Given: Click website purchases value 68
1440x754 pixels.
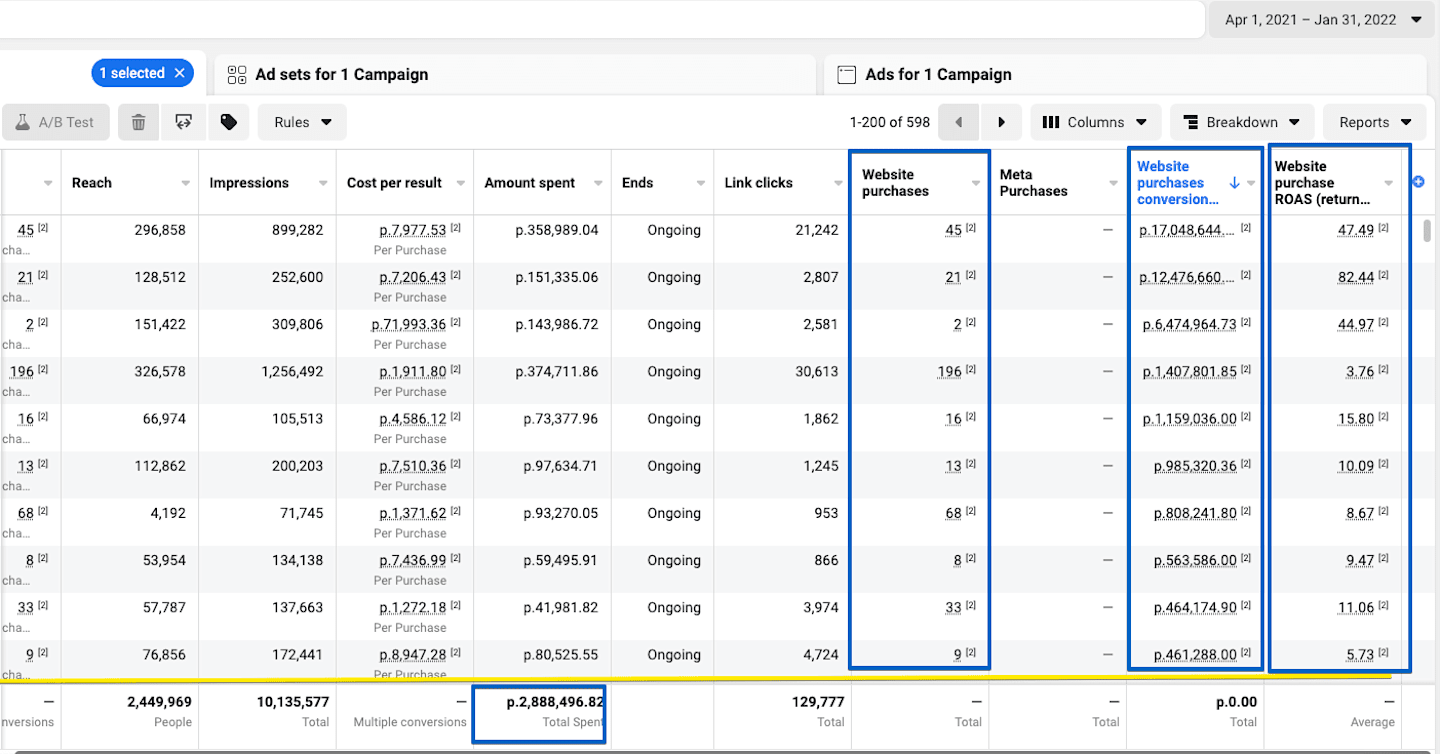Looking at the screenshot, I should [953, 514].
